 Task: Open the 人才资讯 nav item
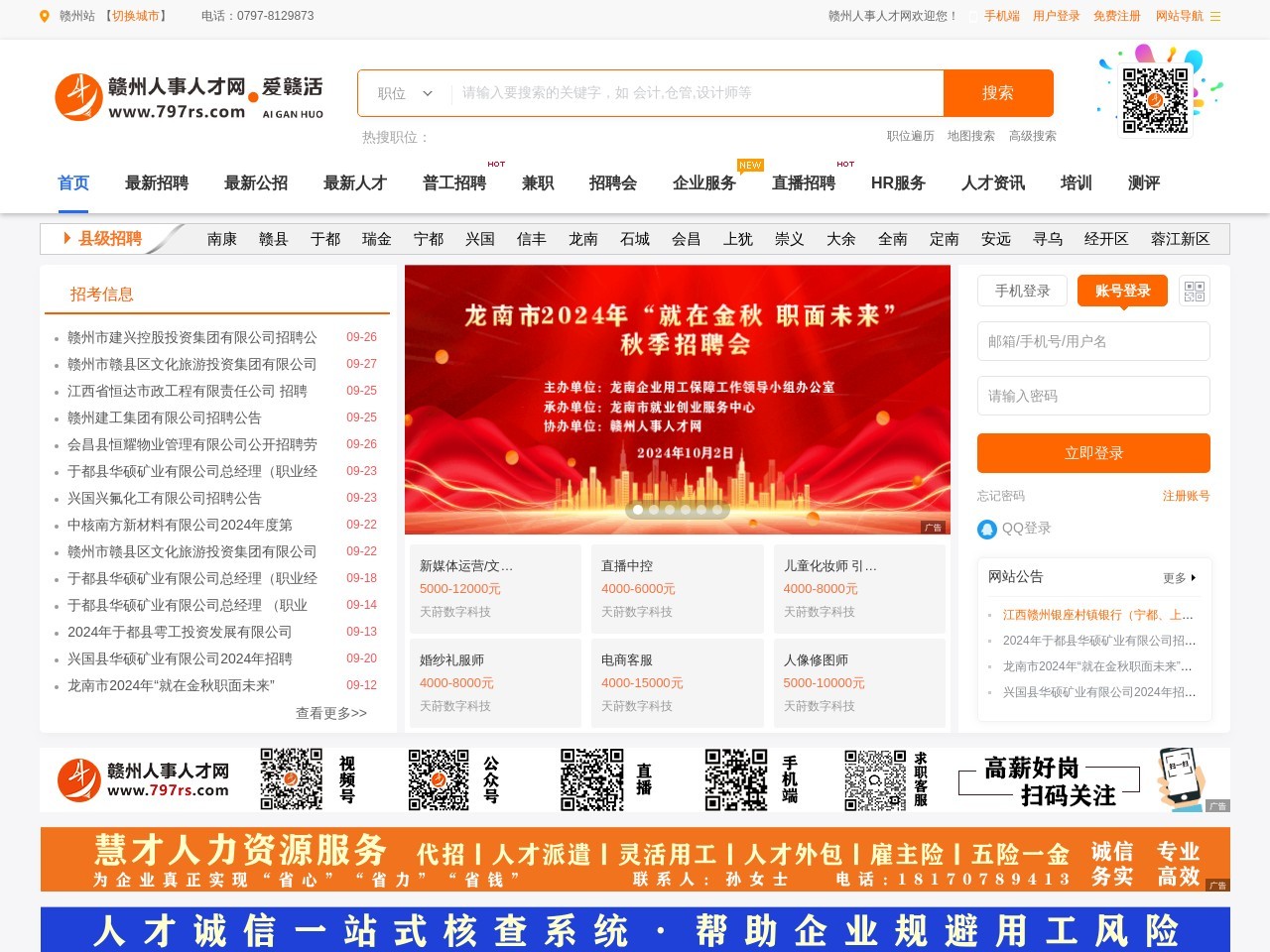click(993, 182)
